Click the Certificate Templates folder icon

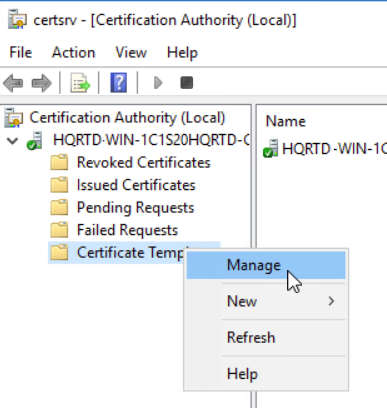coord(59,253)
